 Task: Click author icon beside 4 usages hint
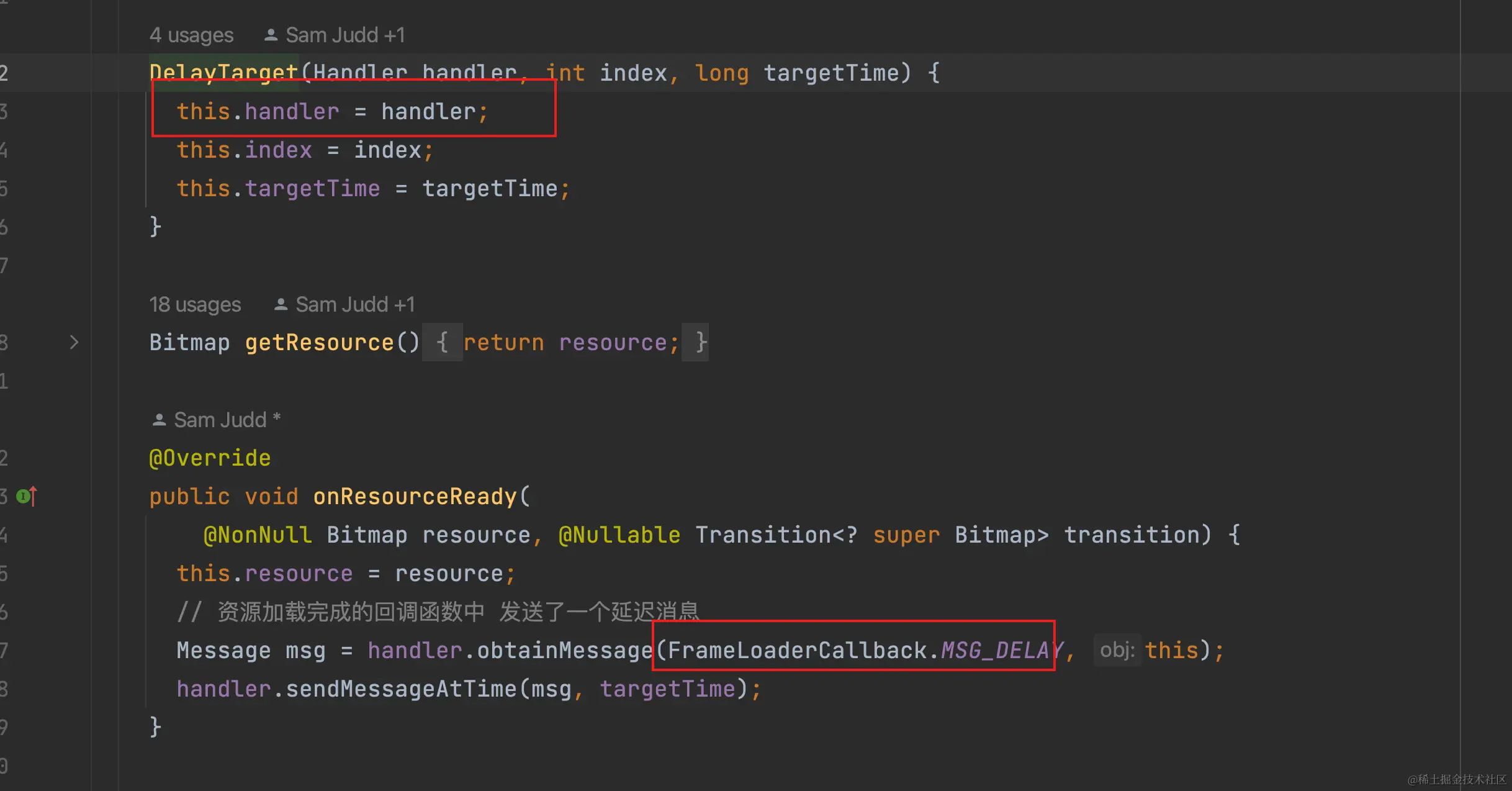click(x=271, y=35)
